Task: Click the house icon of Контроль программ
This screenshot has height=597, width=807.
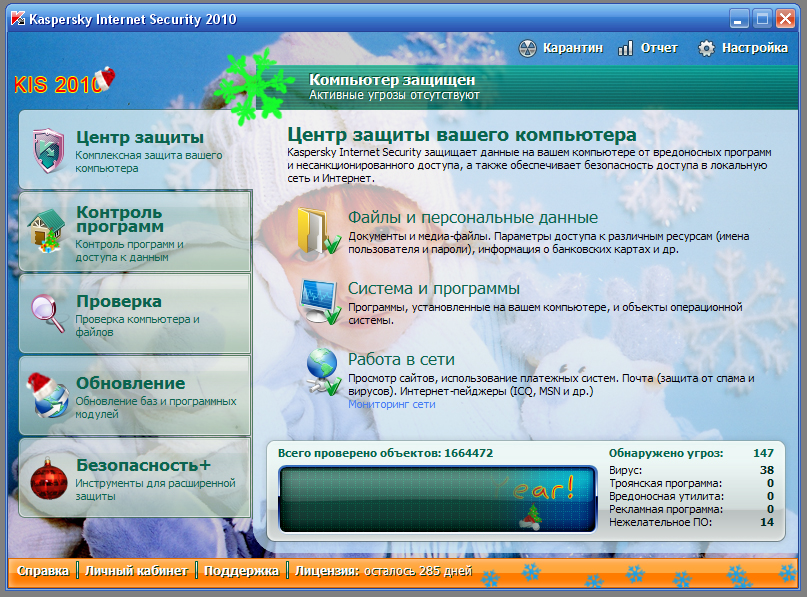Action: click(47, 230)
